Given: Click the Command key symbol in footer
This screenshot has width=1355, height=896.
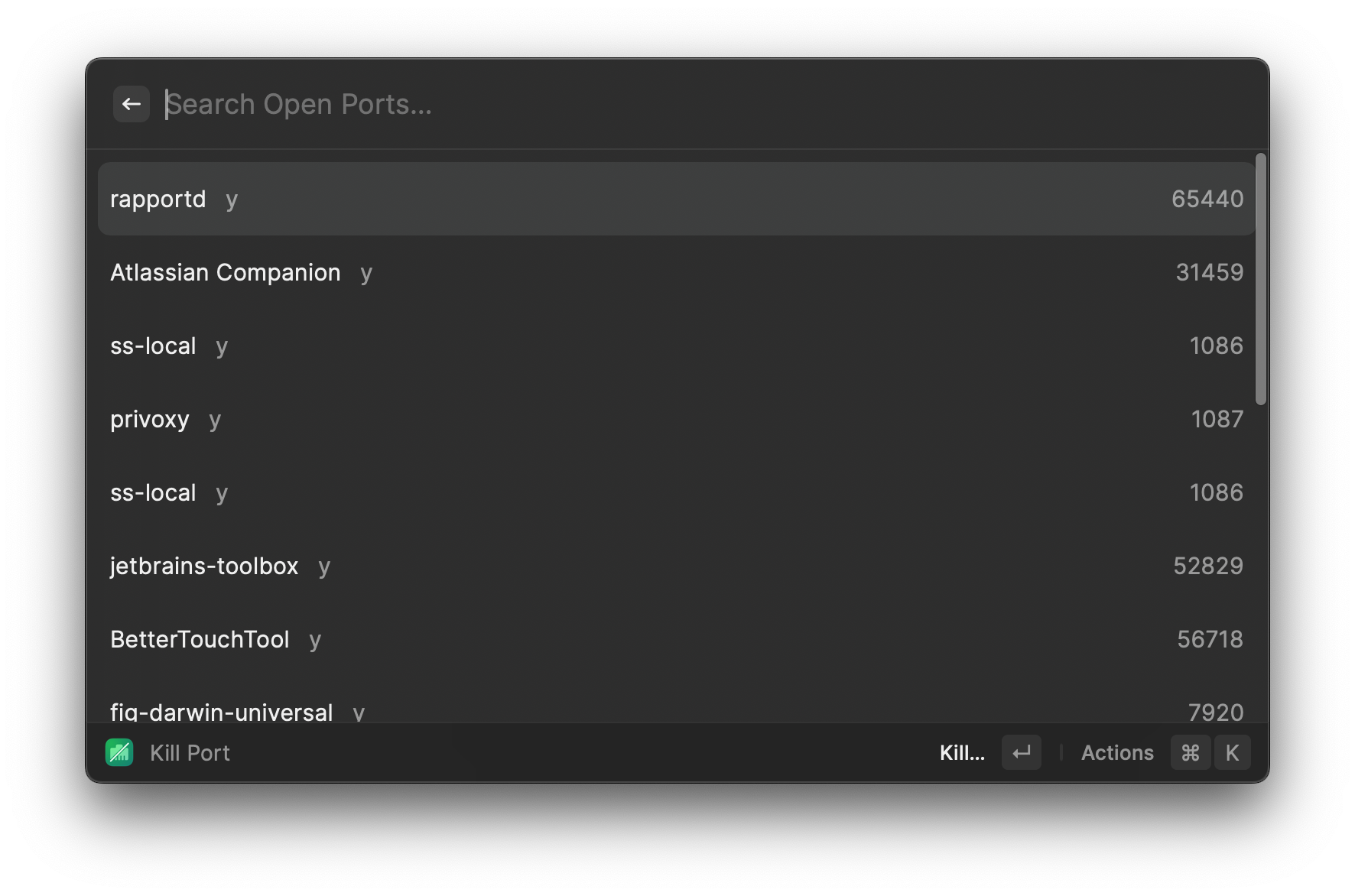Looking at the screenshot, I should pos(1190,752).
